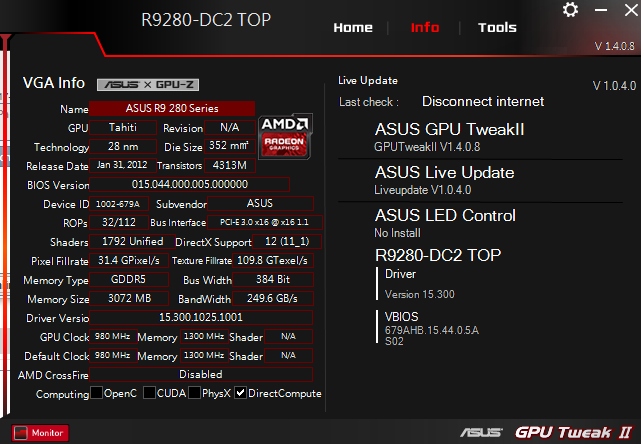
Task: Open the Monitor panel button
Action: tap(40, 433)
